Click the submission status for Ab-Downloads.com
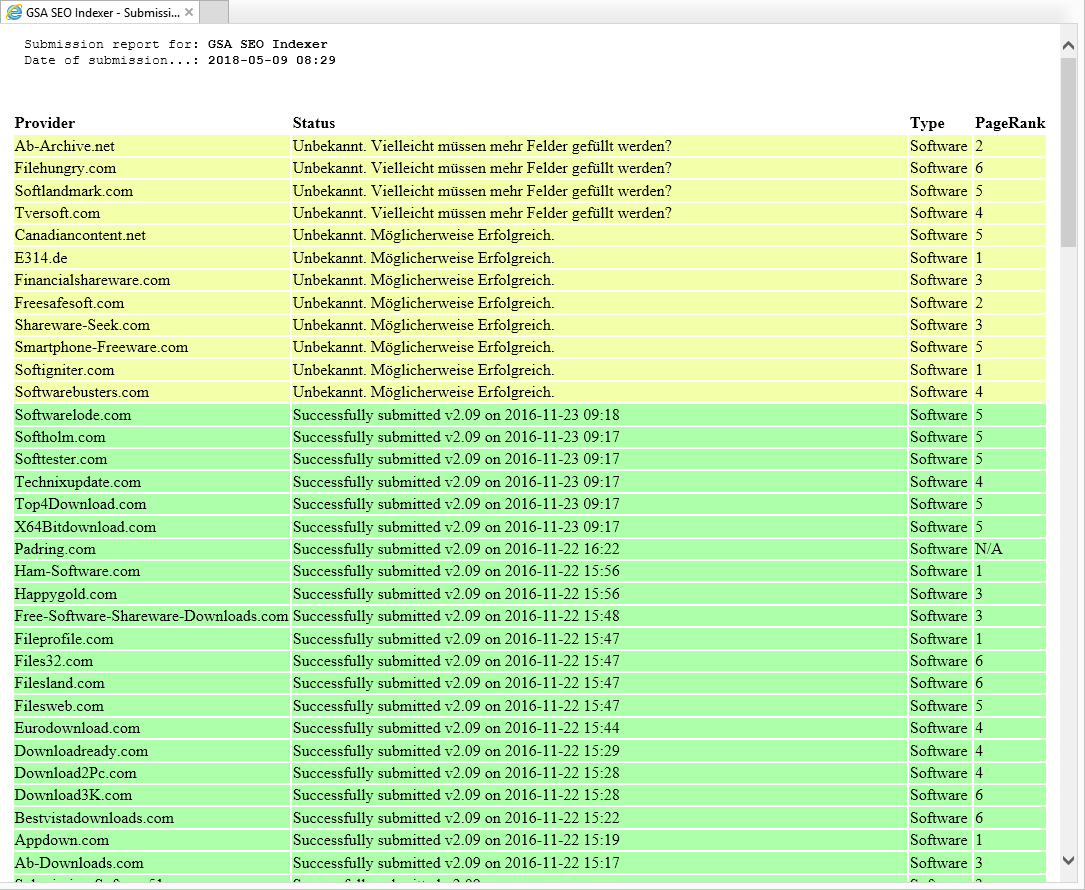 (x=456, y=864)
